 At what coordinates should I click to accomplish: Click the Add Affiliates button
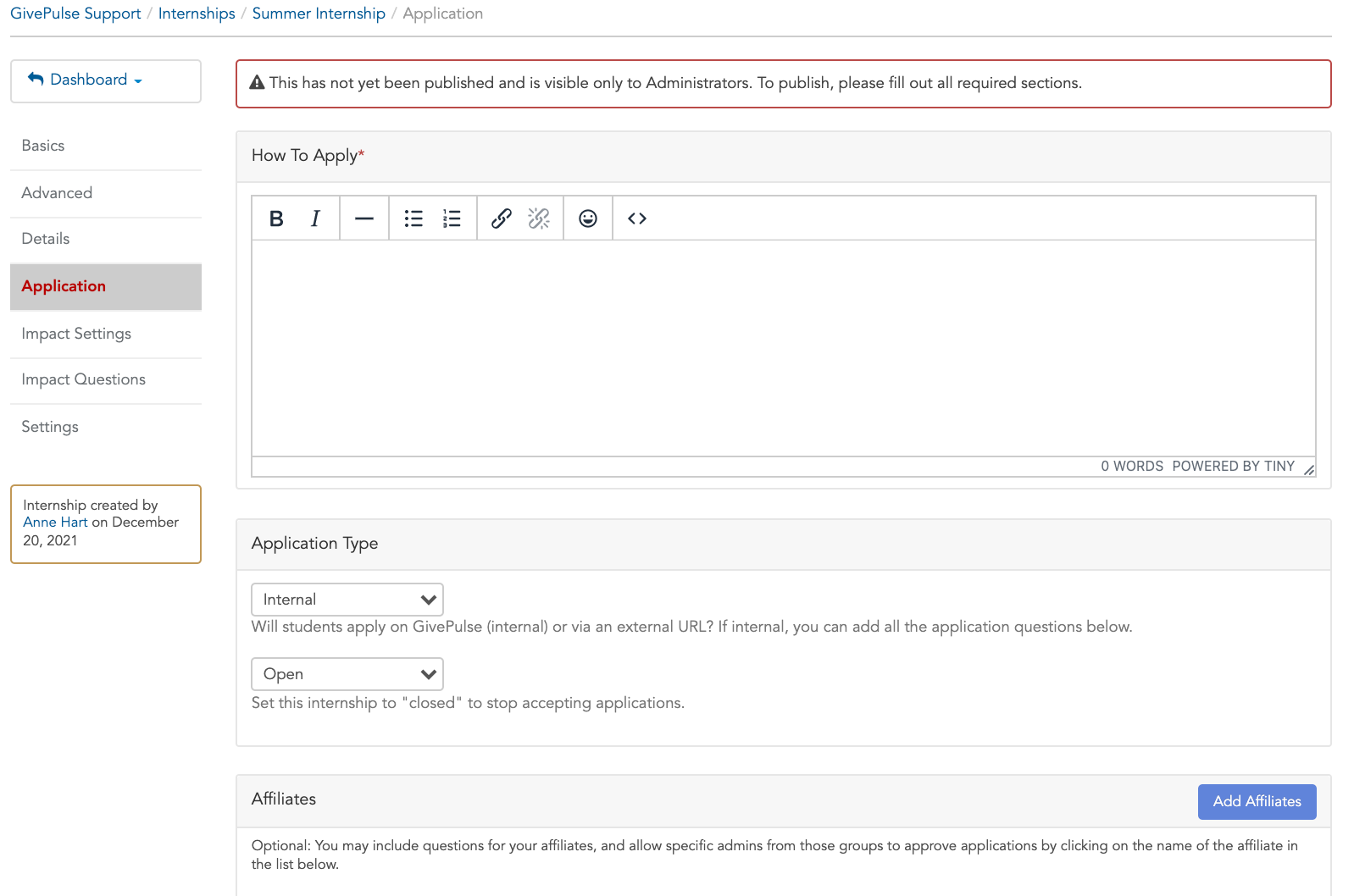pyautogui.click(x=1257, y=801)
